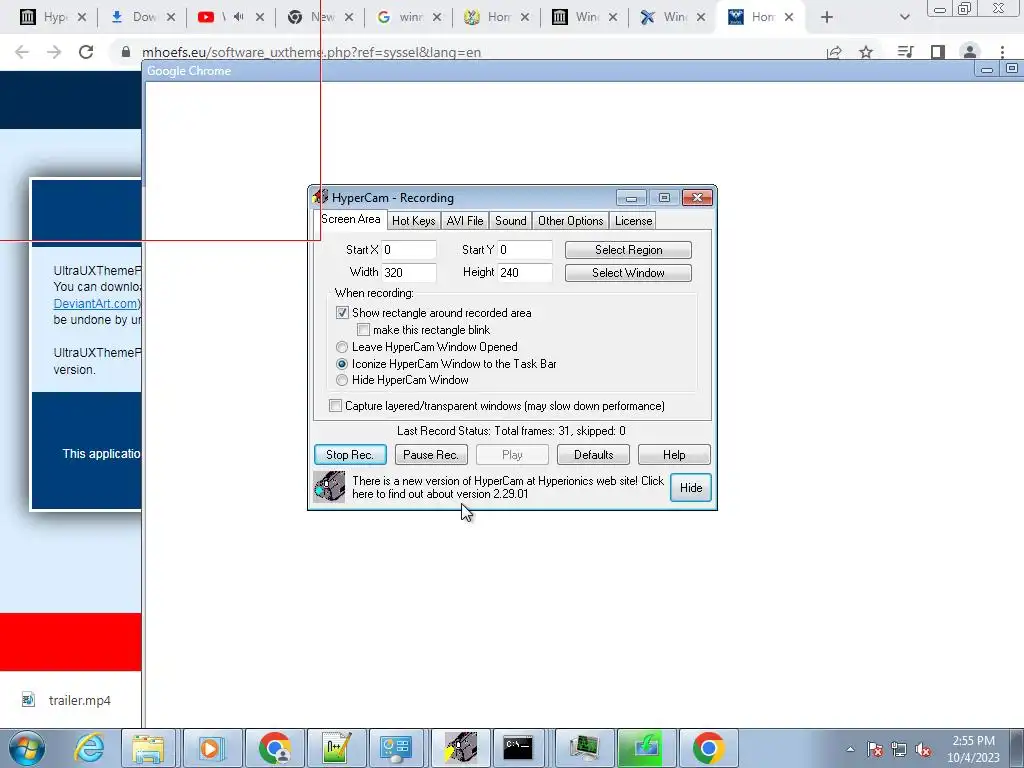Click the Defaults button
The height and width of the screenshot is (768, 1024).
pyautogui.click(x=594, y=455)
